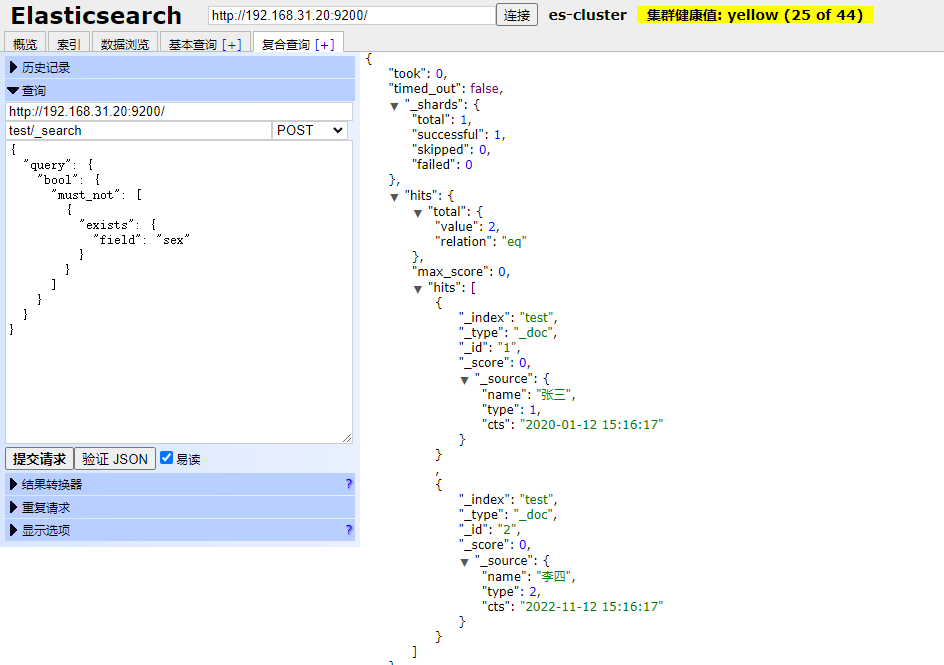Click the cluster health yellow status badge

click(755, 15)
